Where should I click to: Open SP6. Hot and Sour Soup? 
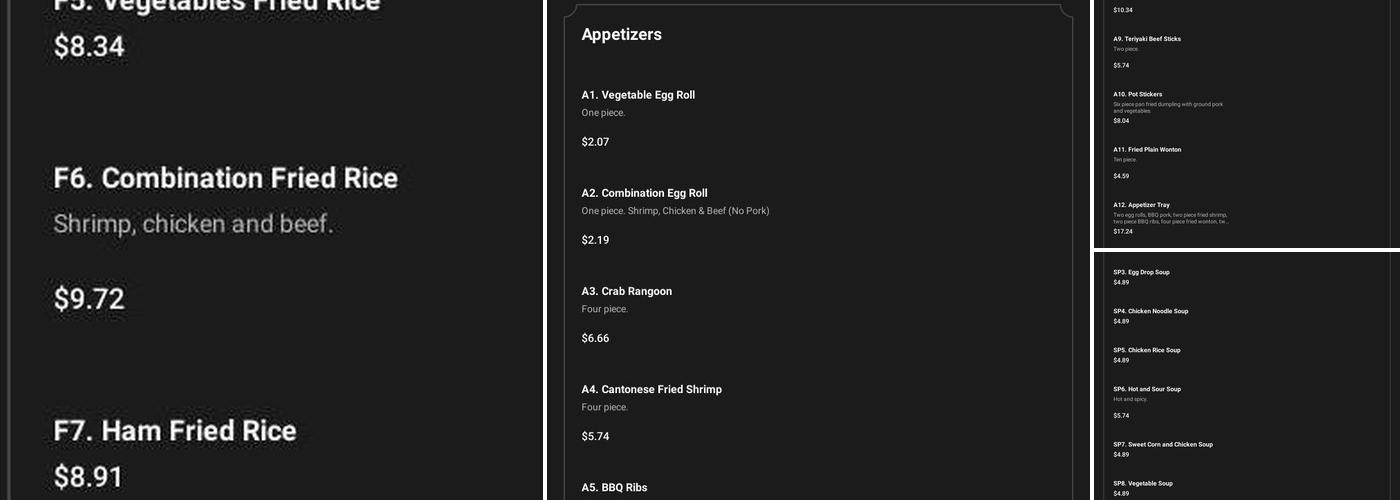point(1147,389)
